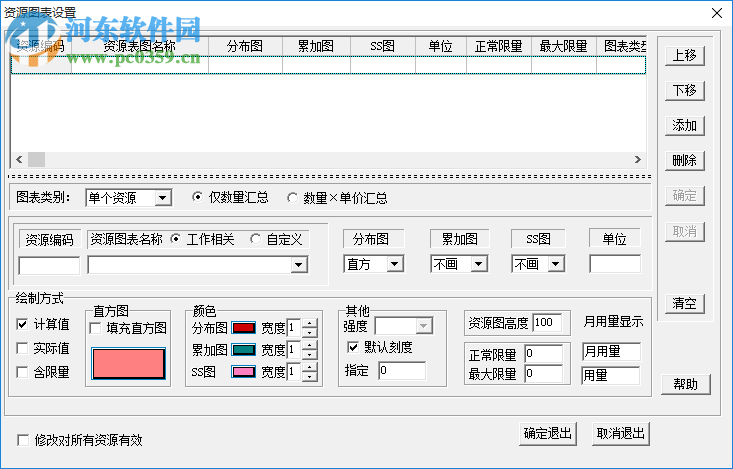Click the 上移 button
This screenshot has width=733, height=469.
coord(684,56)
